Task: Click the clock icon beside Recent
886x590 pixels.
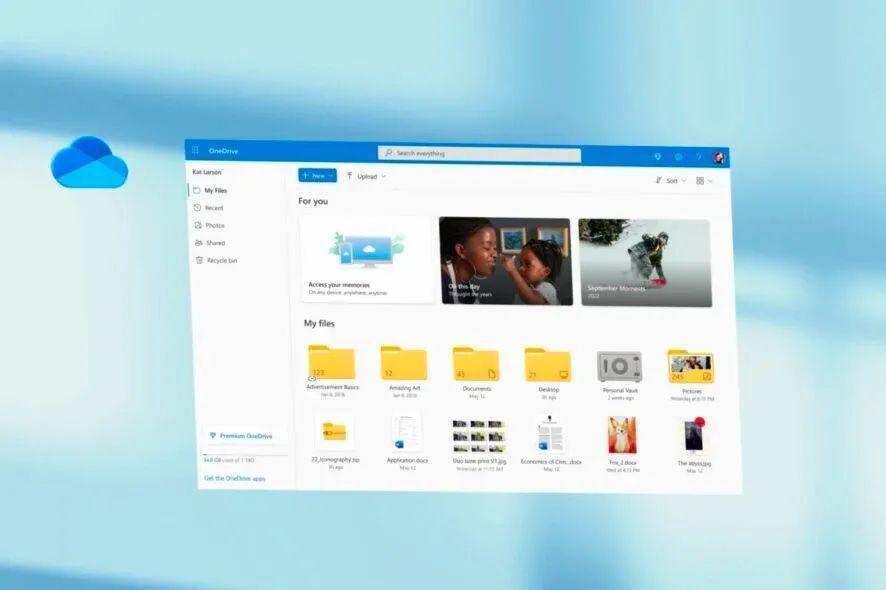Action: point(197,207)
